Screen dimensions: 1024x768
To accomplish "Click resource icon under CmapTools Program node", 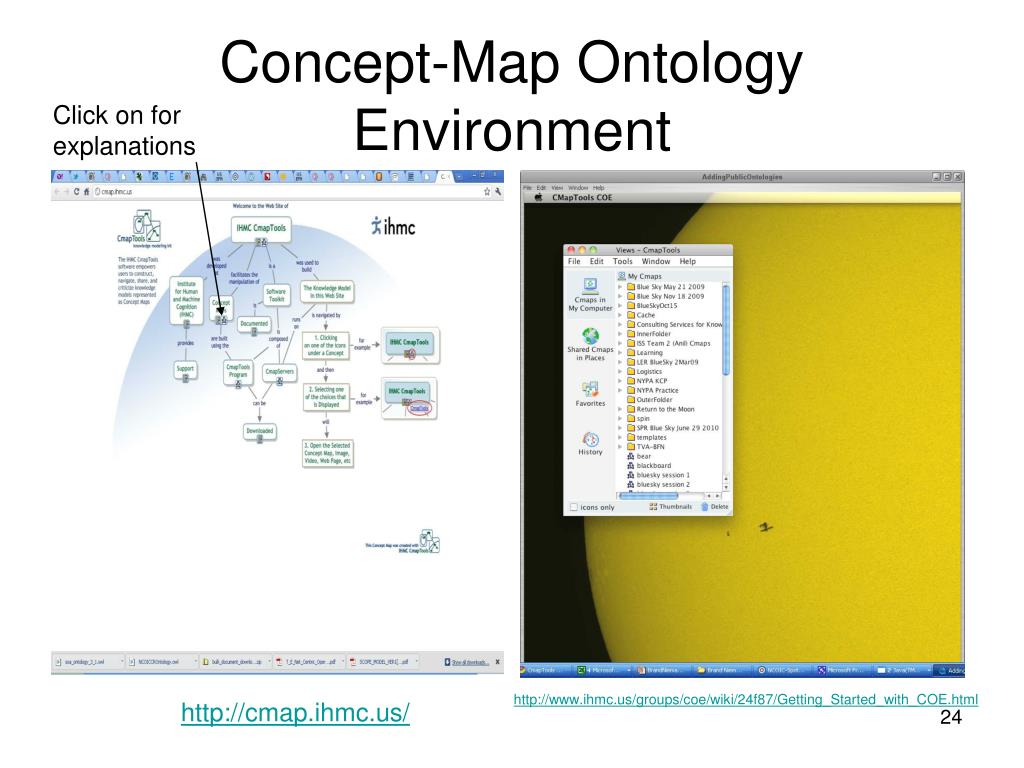I will 238,385.
